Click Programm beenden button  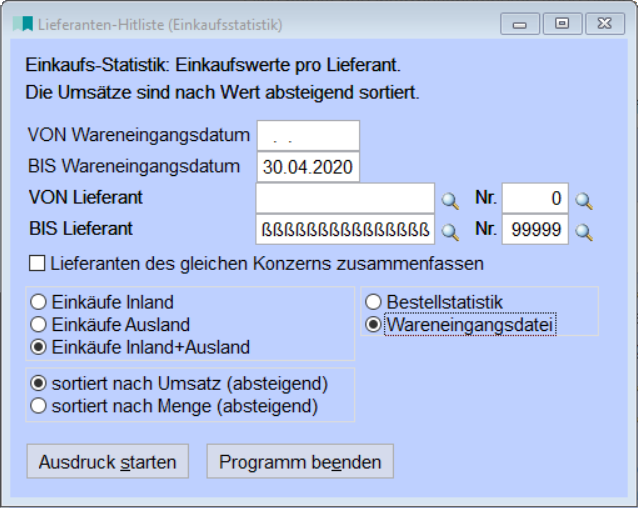click(300, 462)
